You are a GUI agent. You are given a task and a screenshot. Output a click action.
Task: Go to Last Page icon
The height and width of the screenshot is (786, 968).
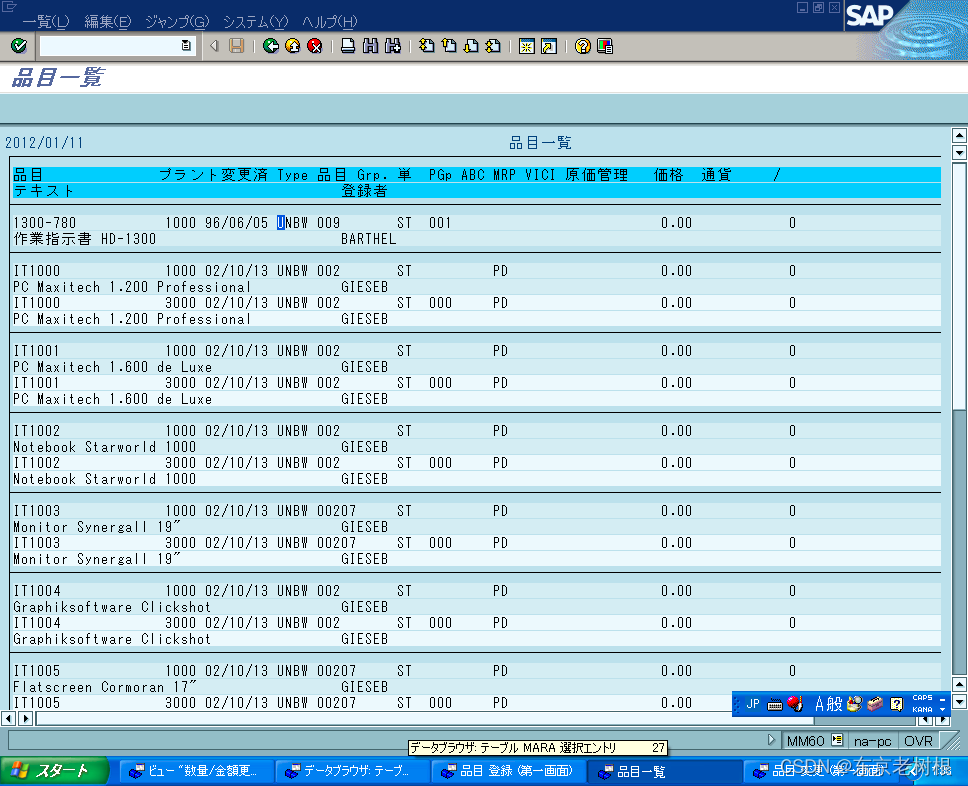[493, 46]
